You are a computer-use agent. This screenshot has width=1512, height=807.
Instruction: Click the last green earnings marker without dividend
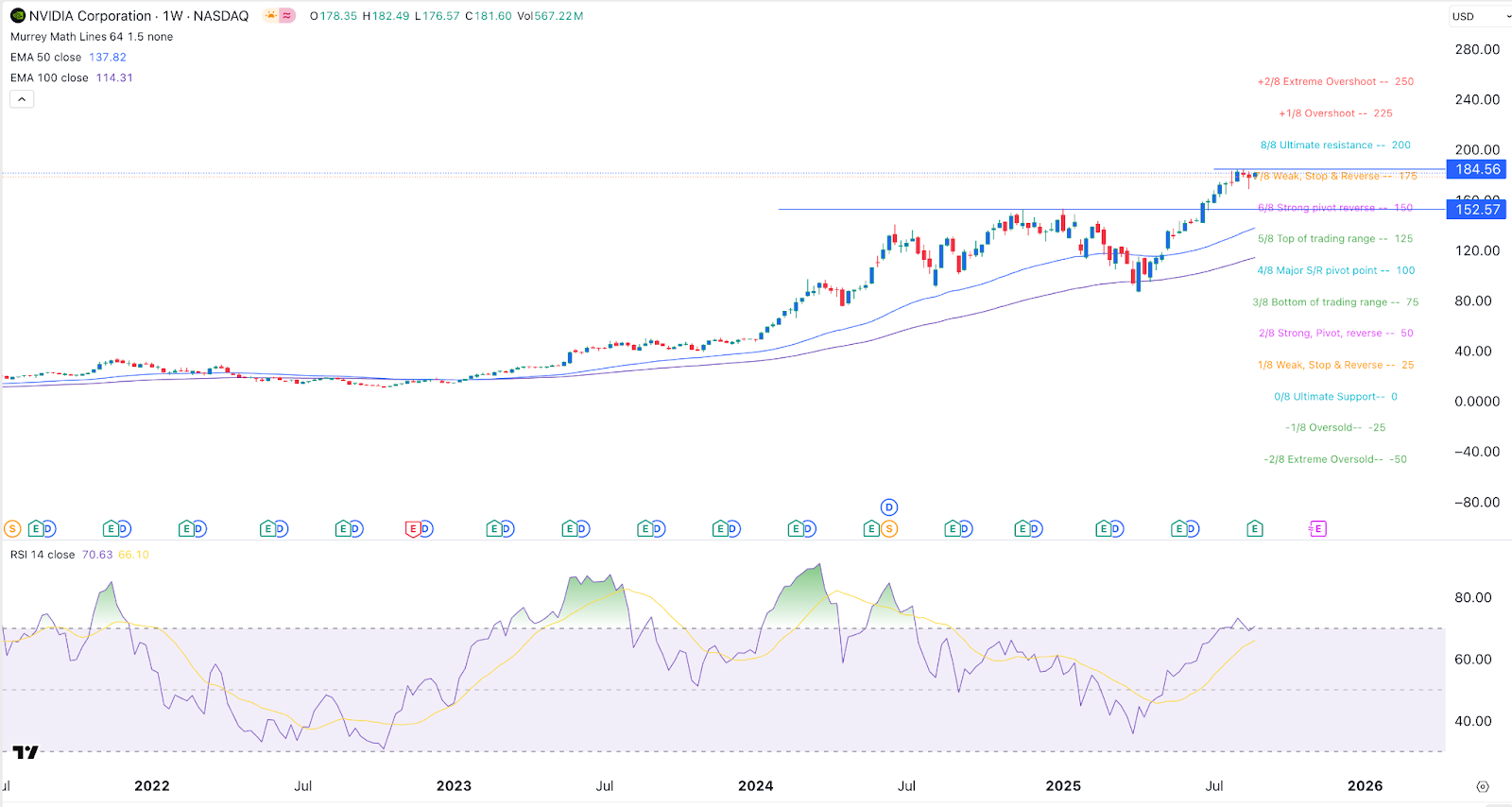(x=1255, y=529)
